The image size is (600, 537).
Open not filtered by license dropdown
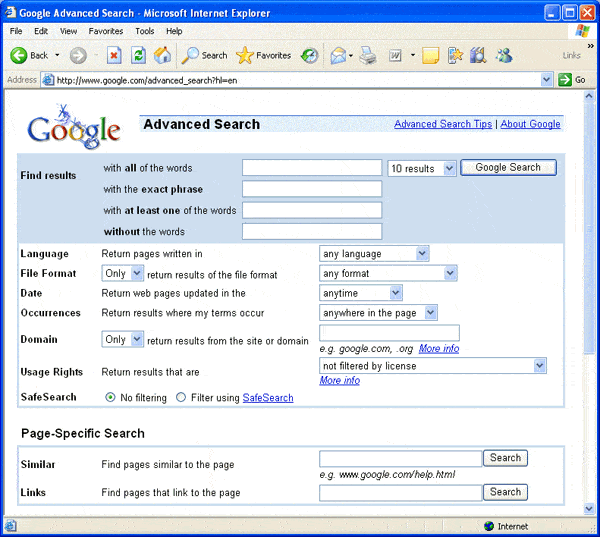click(433, 366)
